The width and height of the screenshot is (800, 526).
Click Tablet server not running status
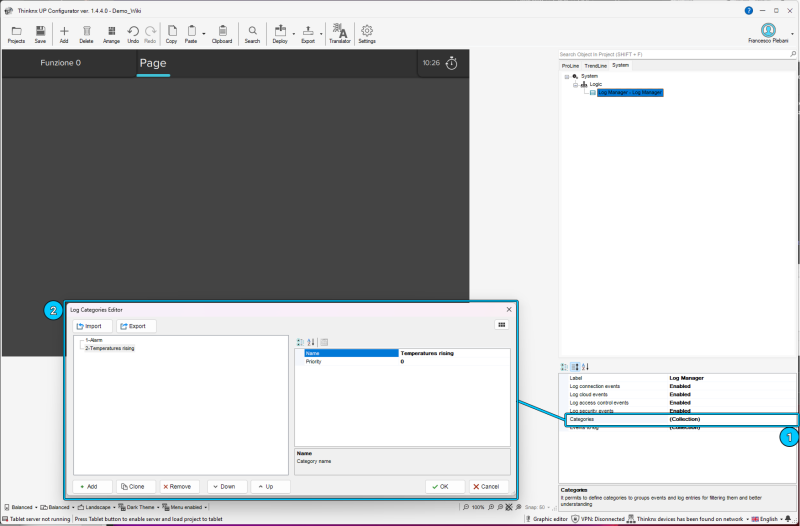36,519
